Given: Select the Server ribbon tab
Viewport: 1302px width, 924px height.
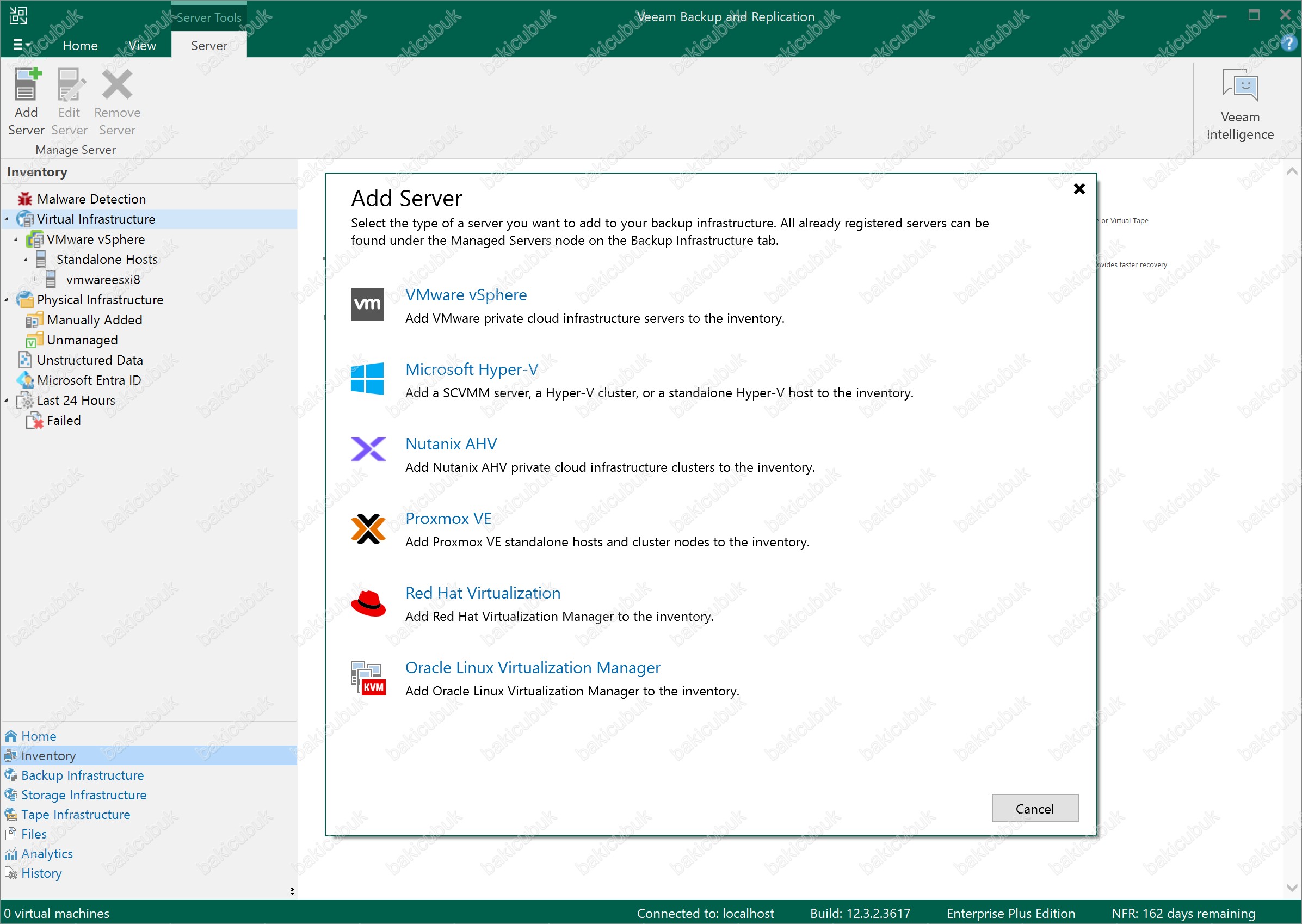Looking at the screenshot, I should point(209,46).
